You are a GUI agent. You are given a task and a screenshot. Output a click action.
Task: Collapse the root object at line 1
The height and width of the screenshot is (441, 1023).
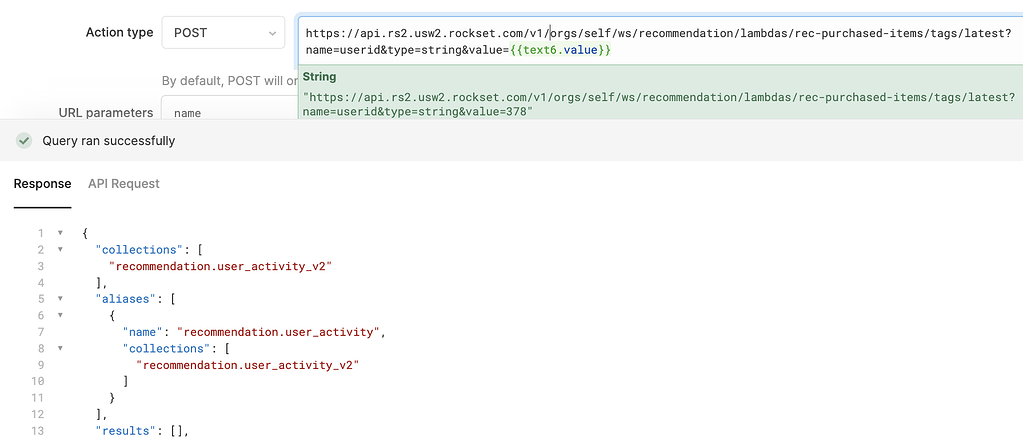[60, 233]
